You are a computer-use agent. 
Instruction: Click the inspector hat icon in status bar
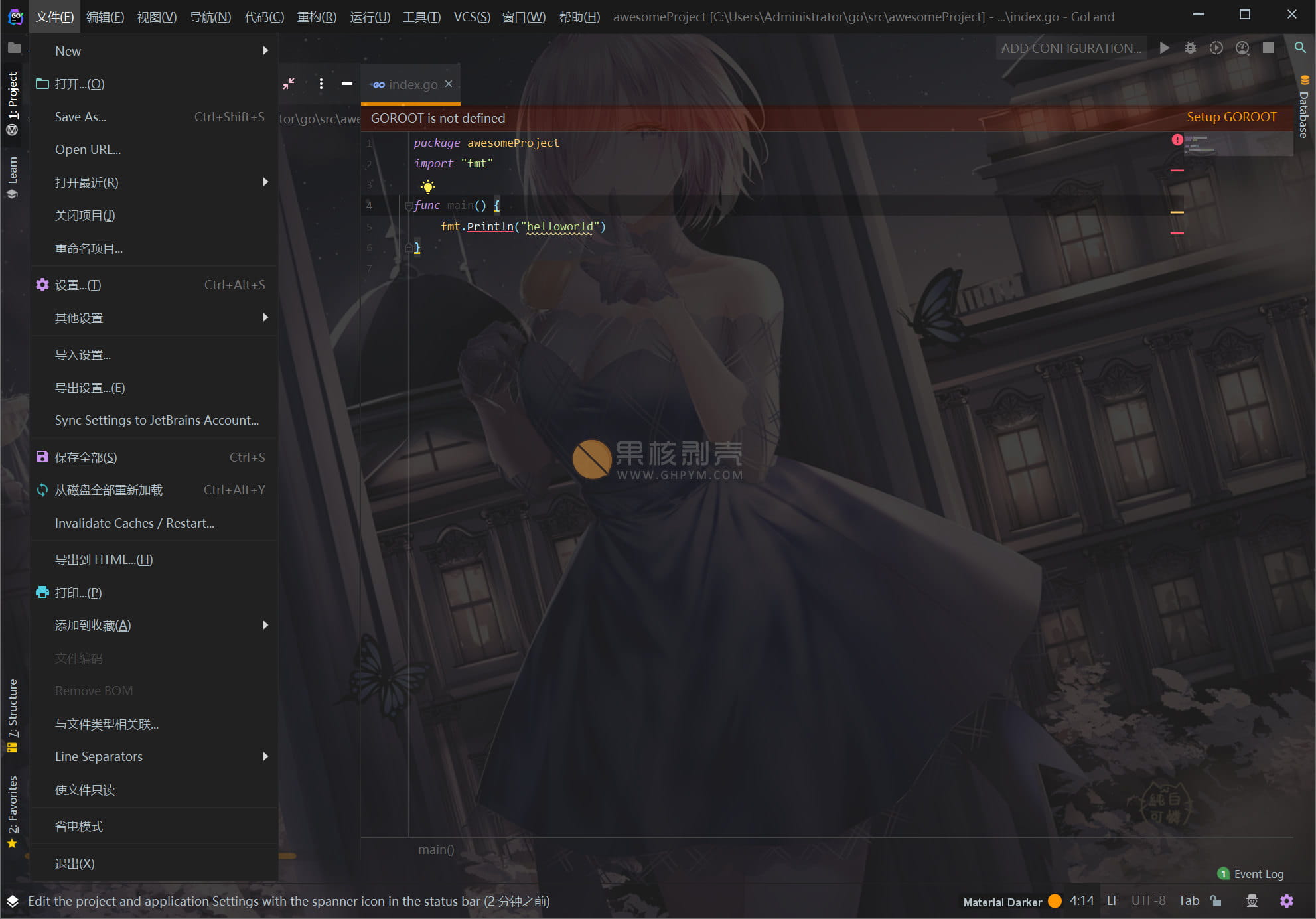(1252, 901)
